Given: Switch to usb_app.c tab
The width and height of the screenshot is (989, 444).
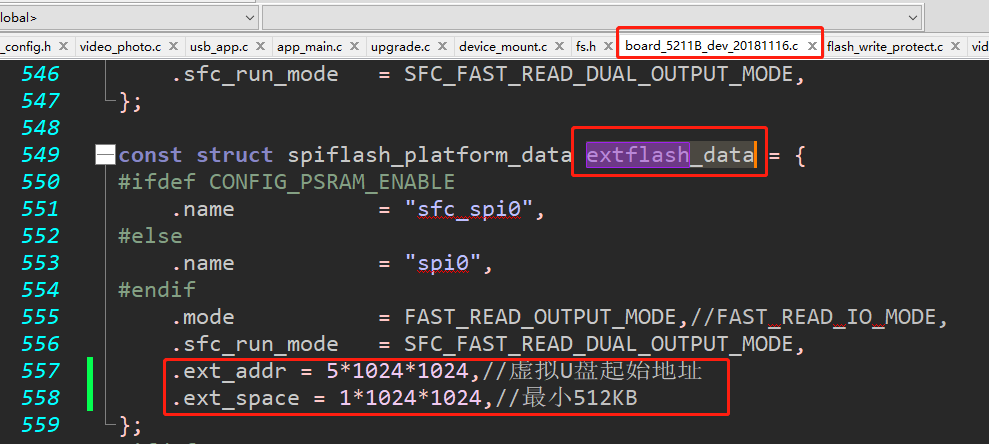Looking at the screenshot, I should tap(219, 47).
